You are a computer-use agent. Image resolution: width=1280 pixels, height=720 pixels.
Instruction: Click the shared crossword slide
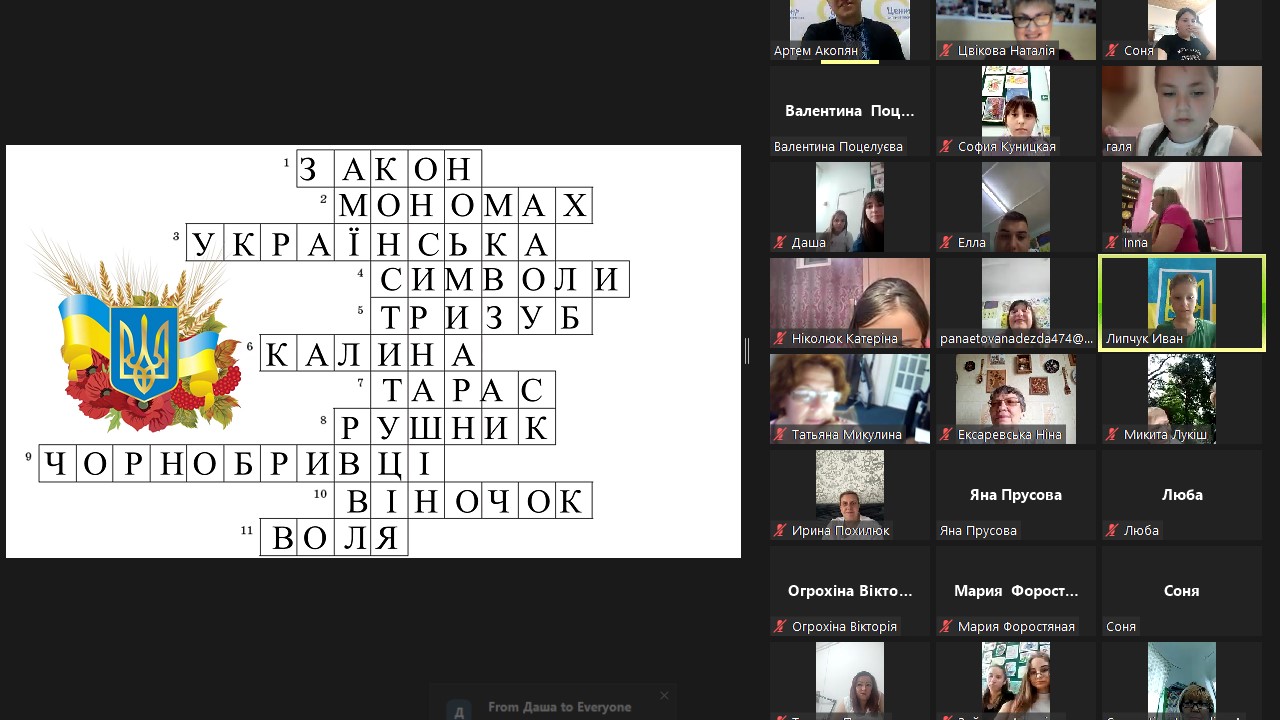pyautogui.click(x=373, y=351)
